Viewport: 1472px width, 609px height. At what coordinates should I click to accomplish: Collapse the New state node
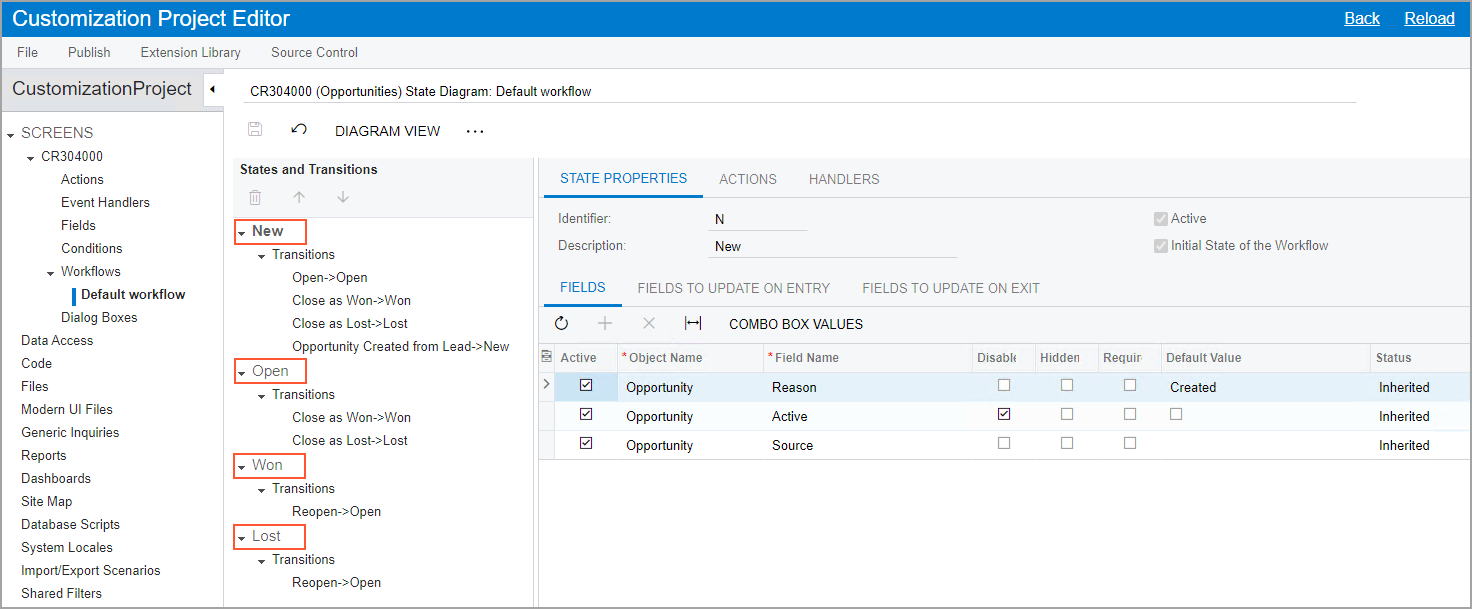(x=242, y=232)
